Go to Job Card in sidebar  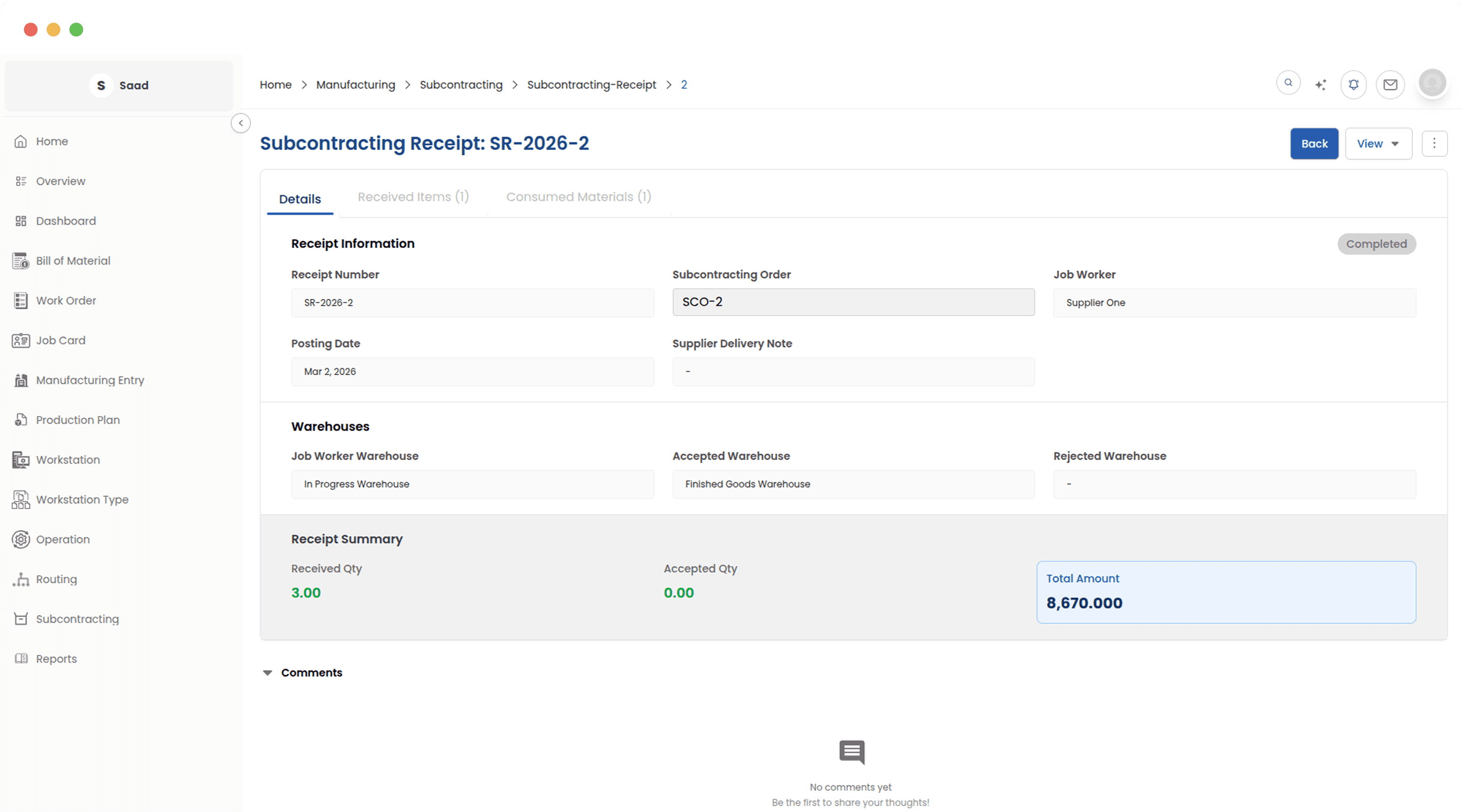coord(60,340)
